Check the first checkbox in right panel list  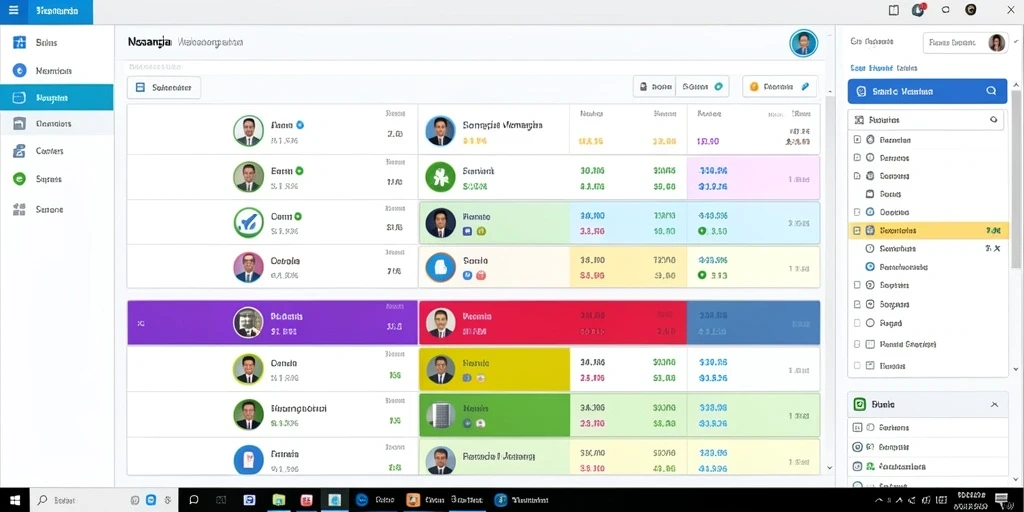[x=857, y=140]
